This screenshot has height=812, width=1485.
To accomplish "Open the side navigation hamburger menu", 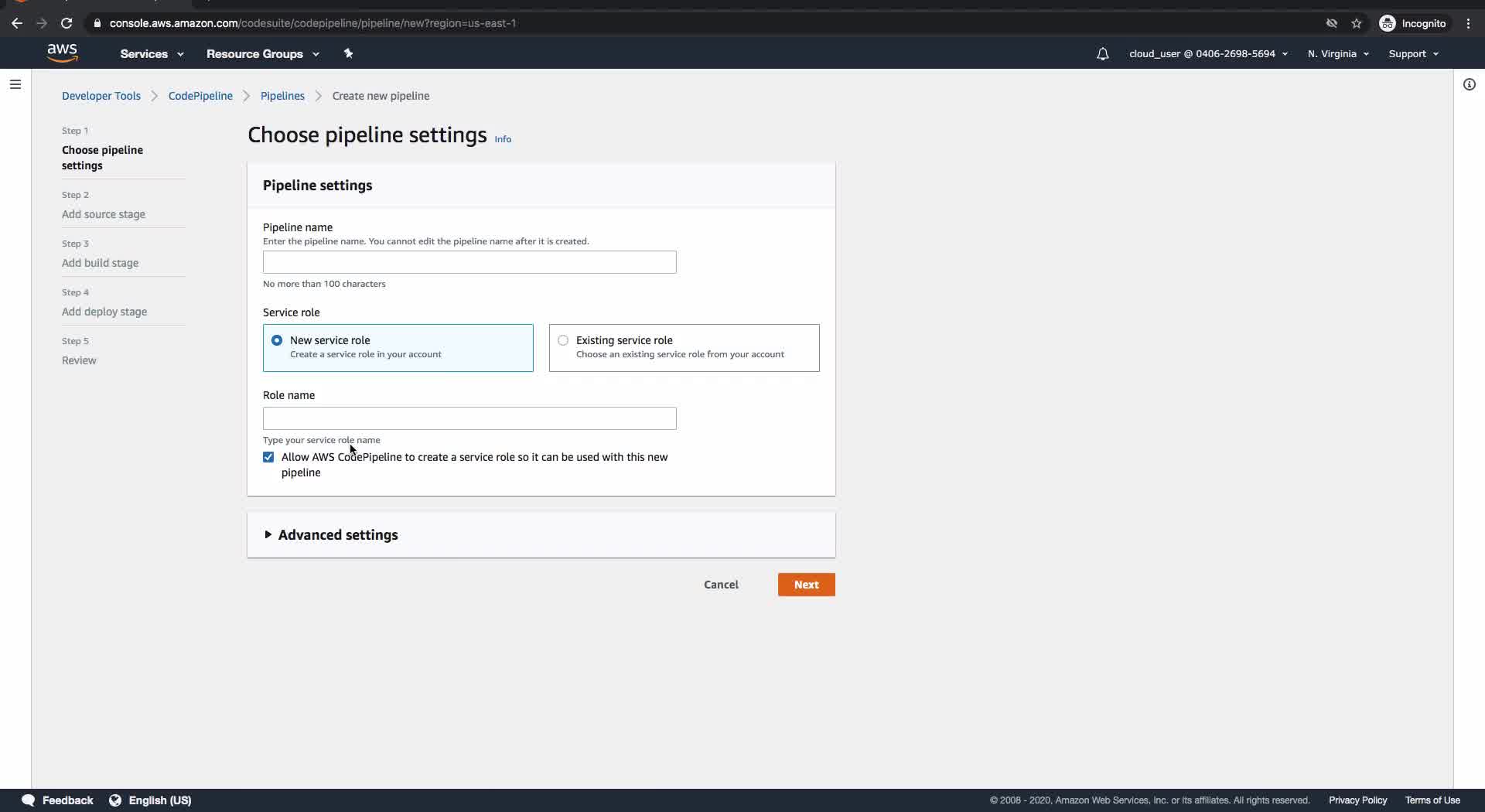I will pyautogui.click(x=15, y=84).
